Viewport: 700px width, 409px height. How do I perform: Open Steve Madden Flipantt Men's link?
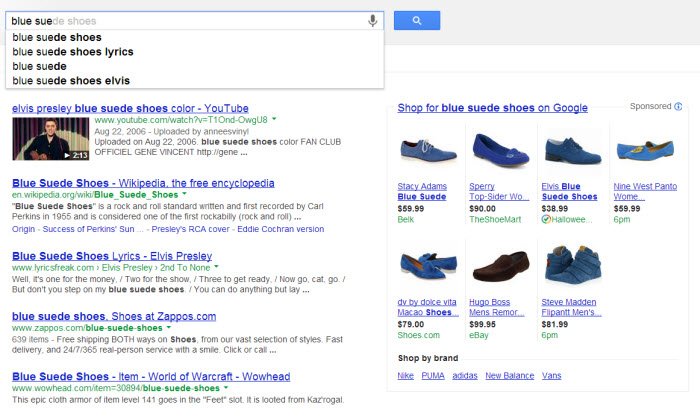pyautogui.click(x=571, y=307)
